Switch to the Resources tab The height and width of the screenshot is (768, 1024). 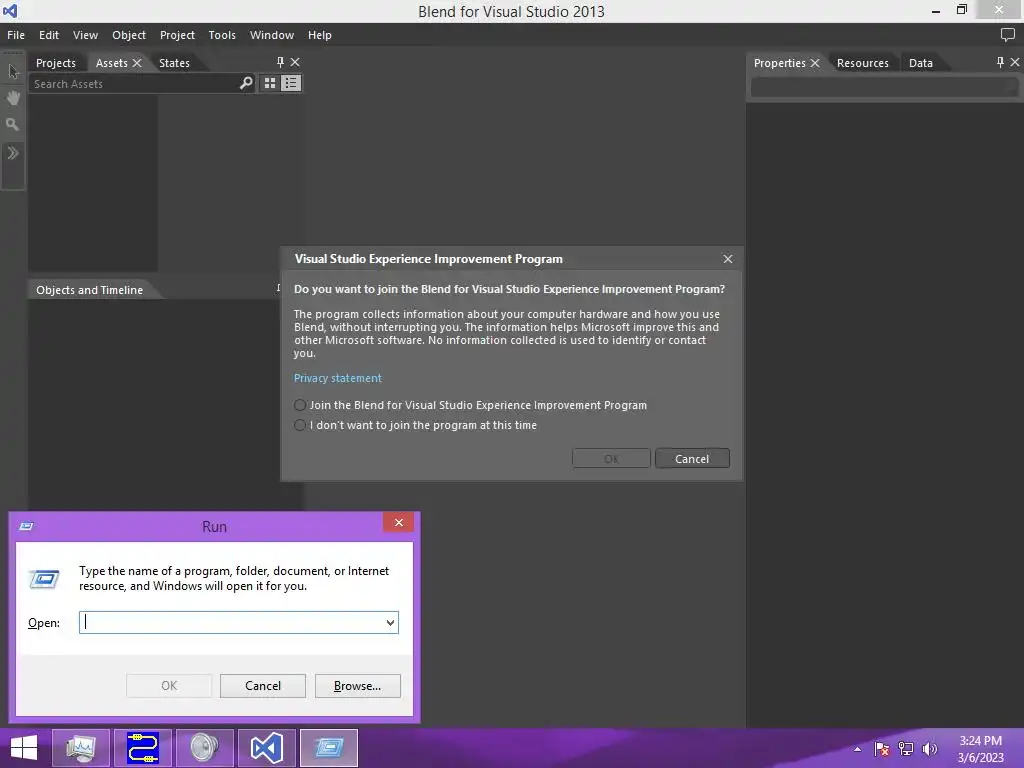click(x=863, y=63)
